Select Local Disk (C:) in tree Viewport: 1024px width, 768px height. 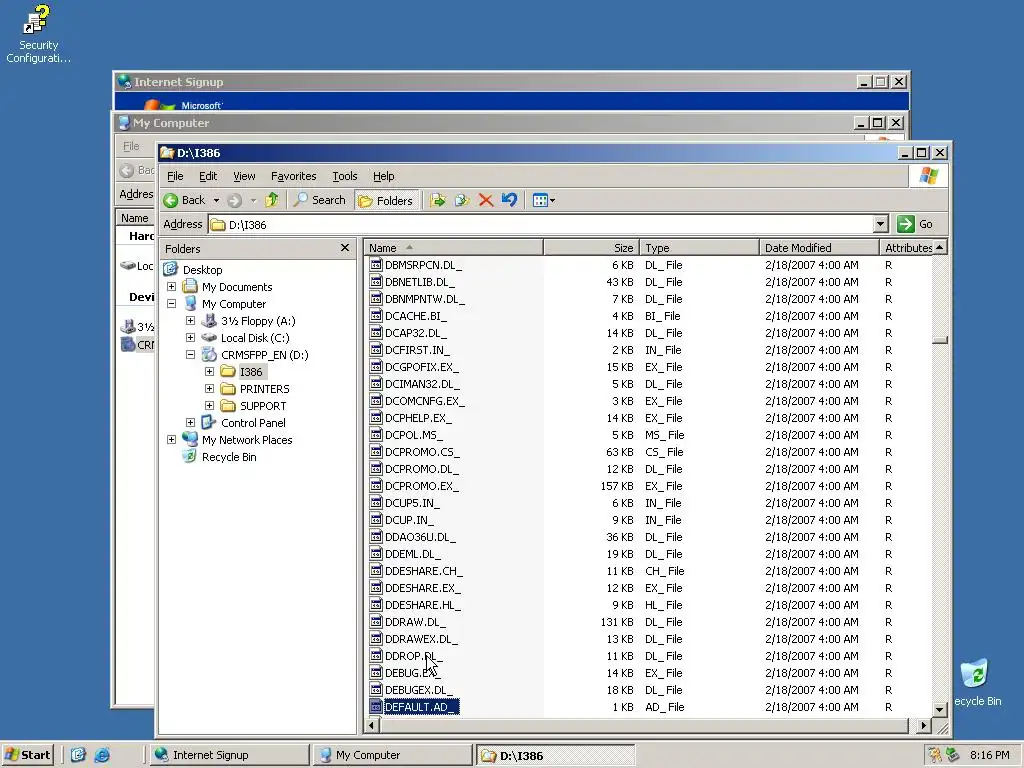255,338
